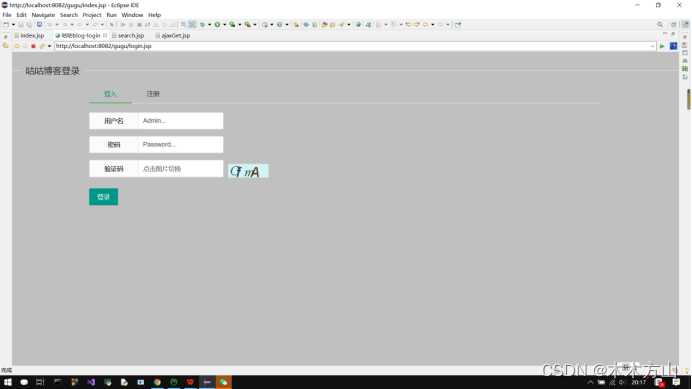Click the toolbar Back navigation yellow arrow
This screenshot has width=692, height=389.
pyautogui.click(x=425, y=25)
